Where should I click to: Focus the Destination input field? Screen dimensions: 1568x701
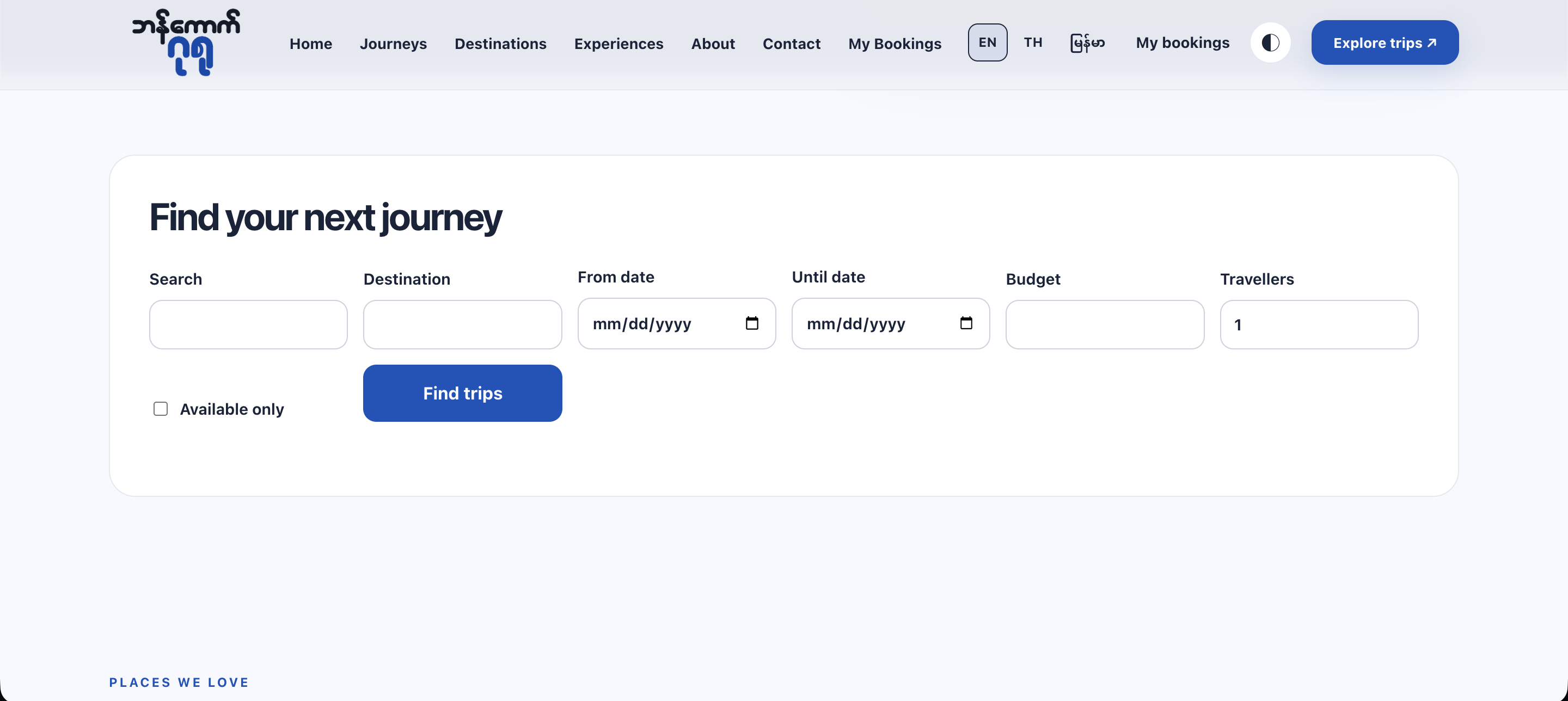(x=463, y=324)
